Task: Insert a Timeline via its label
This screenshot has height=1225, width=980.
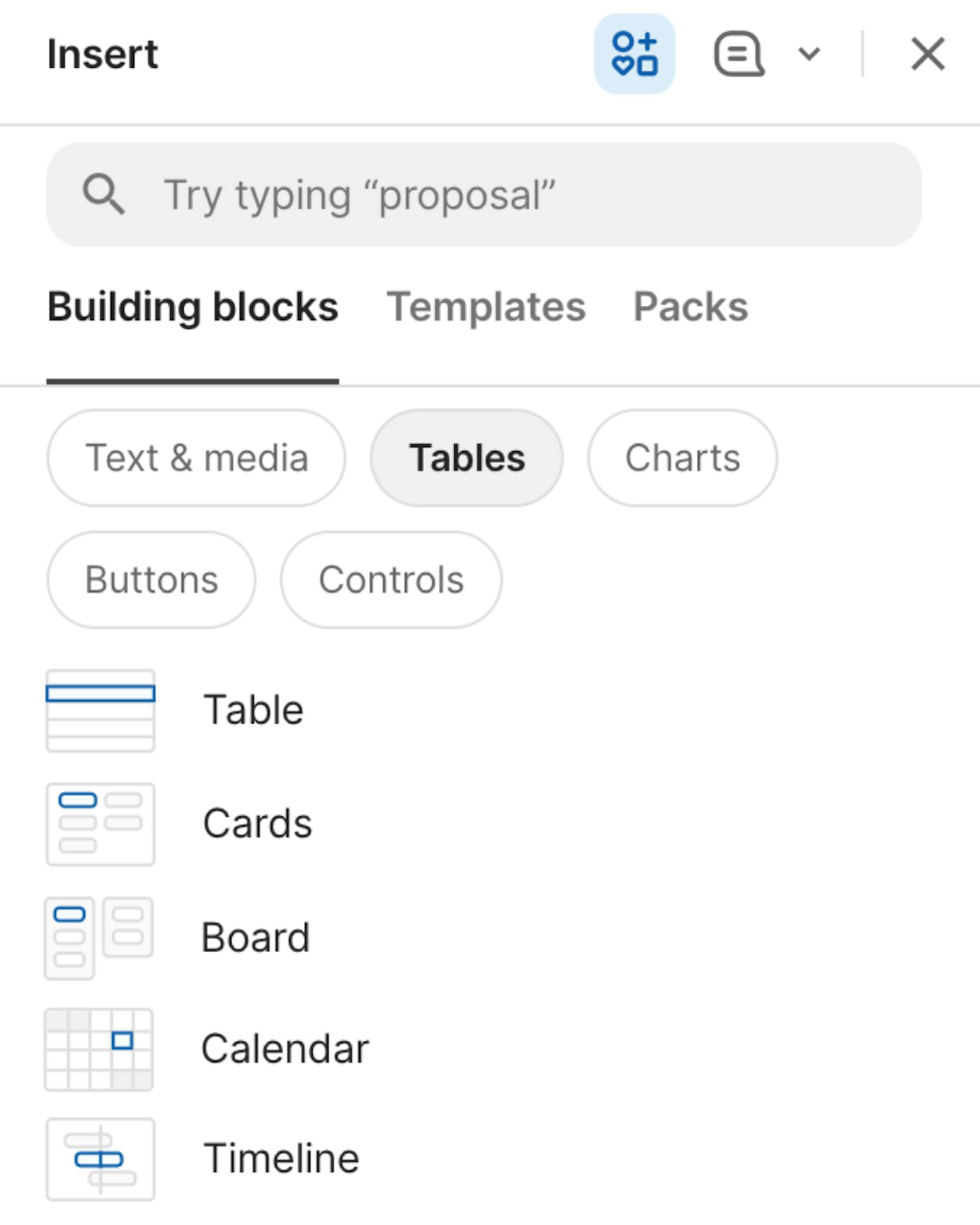Action: pos(281,1158)
